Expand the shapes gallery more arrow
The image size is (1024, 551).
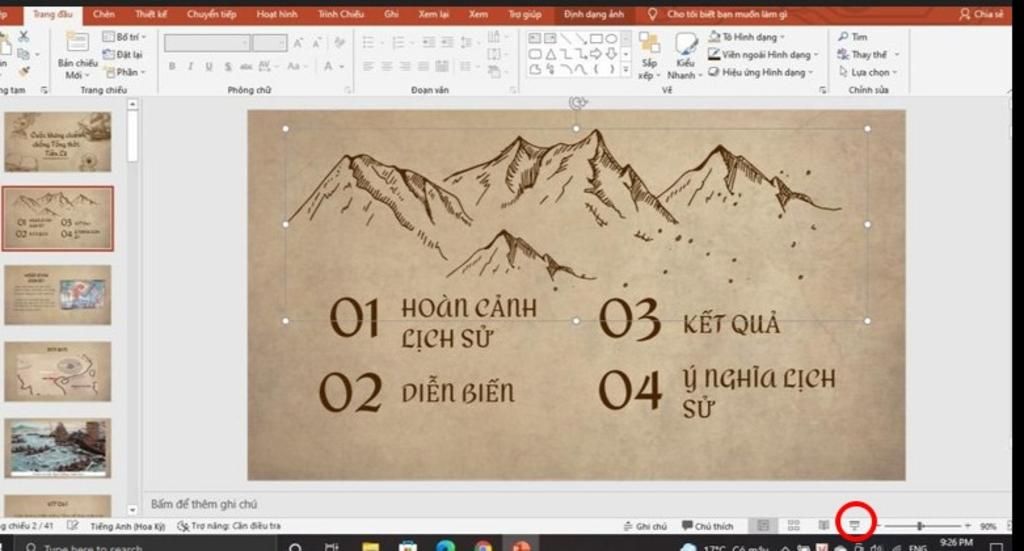[x=626, y=69]
